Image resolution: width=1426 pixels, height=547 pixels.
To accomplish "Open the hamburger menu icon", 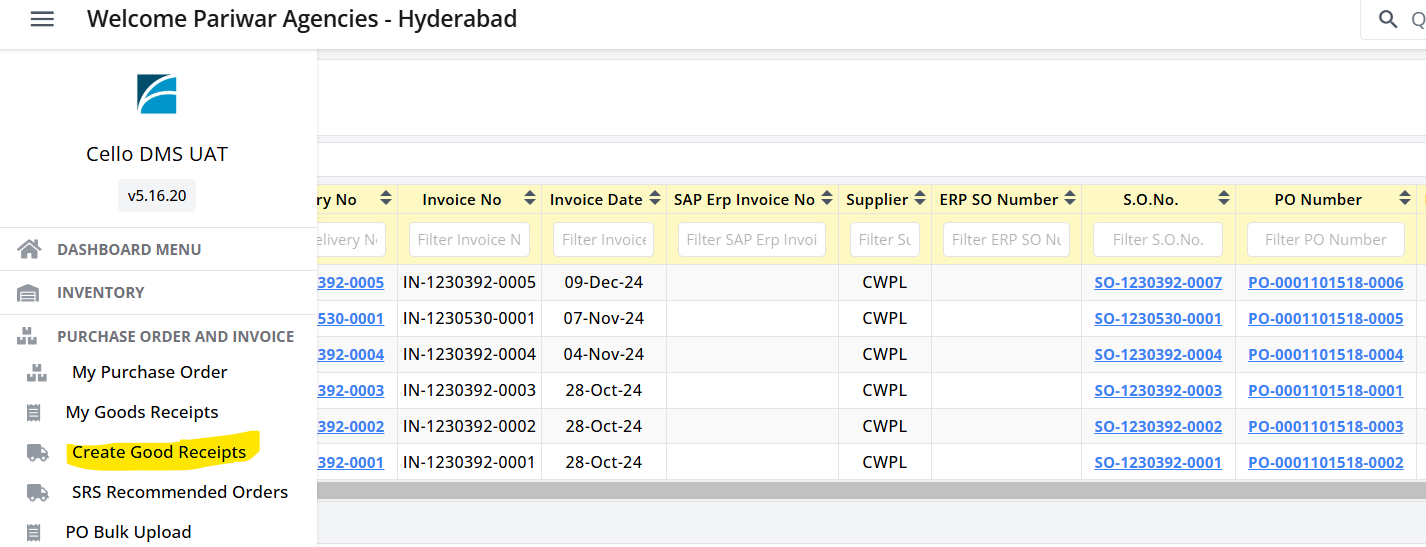I will pos(42,19).
